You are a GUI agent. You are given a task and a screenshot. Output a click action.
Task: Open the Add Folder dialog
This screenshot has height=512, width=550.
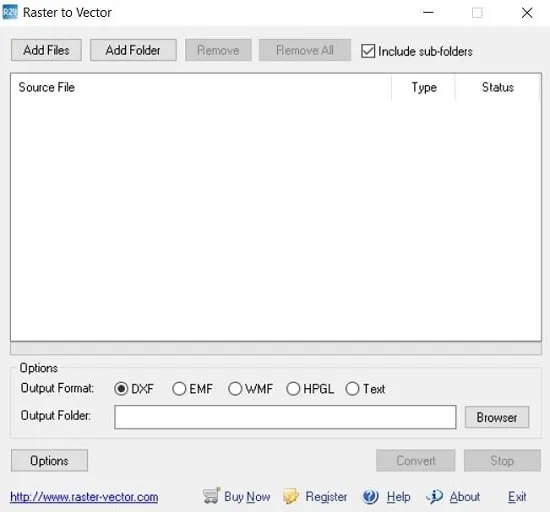(133, 50)
